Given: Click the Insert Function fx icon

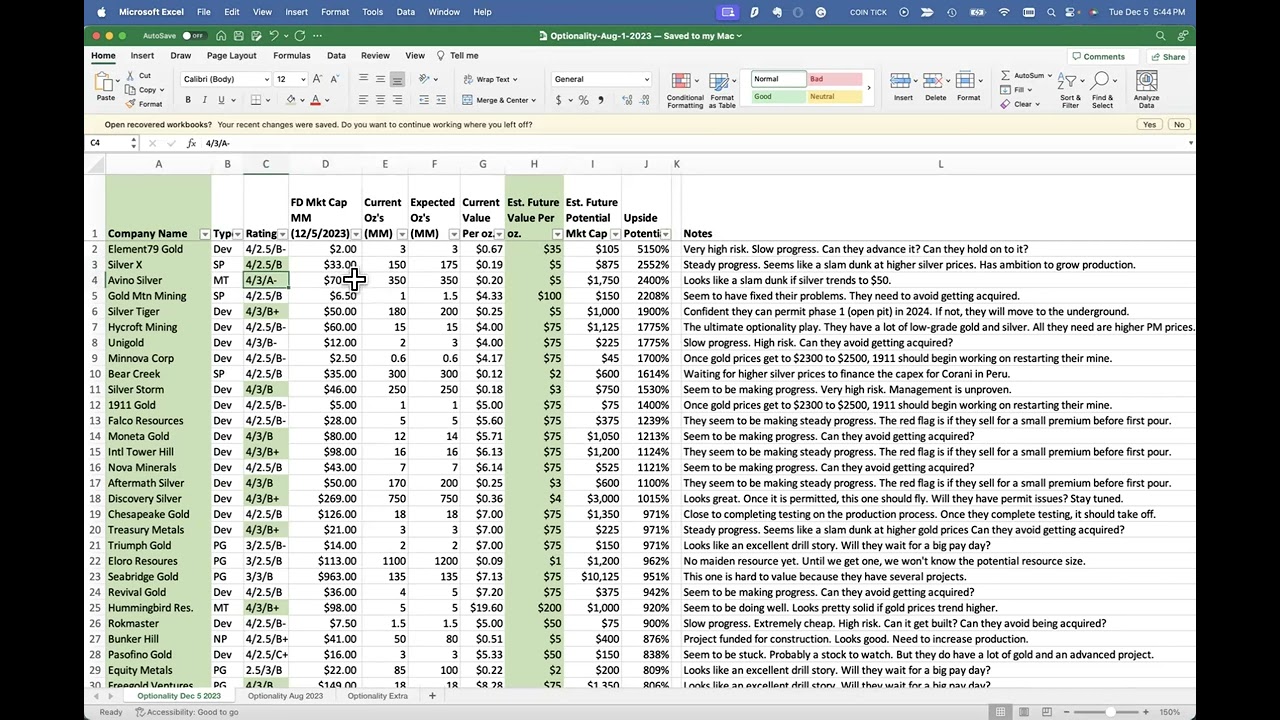Looking at the screenshot, I should (191, 143).
